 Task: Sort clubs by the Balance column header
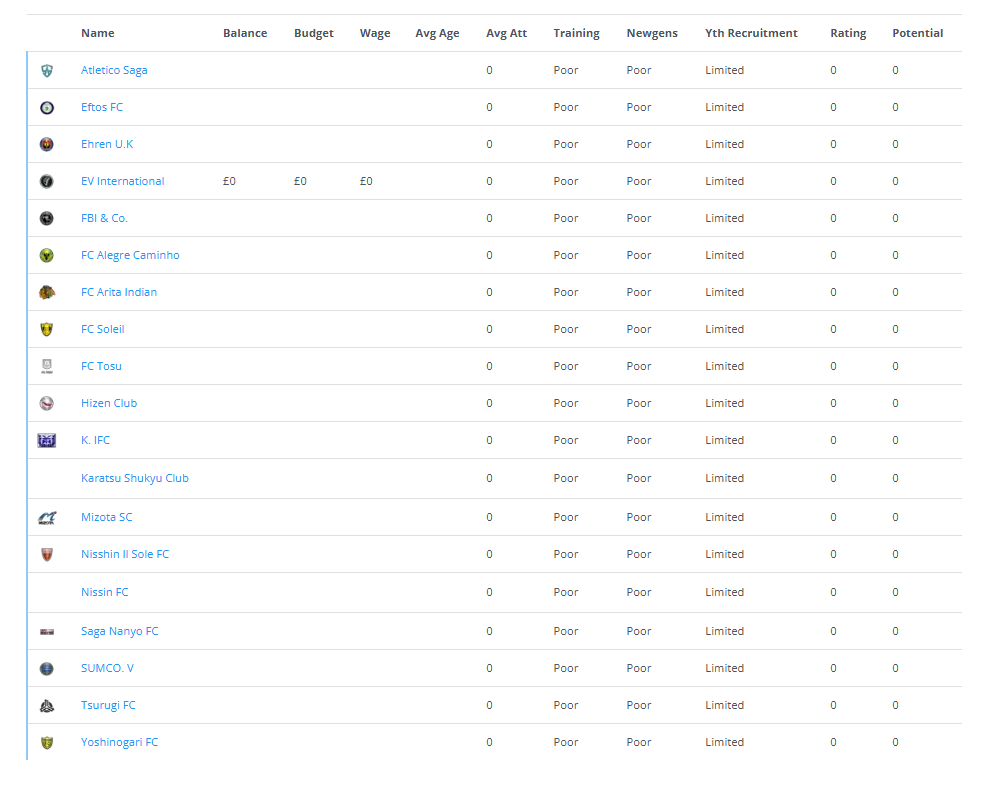pos(245,34)
